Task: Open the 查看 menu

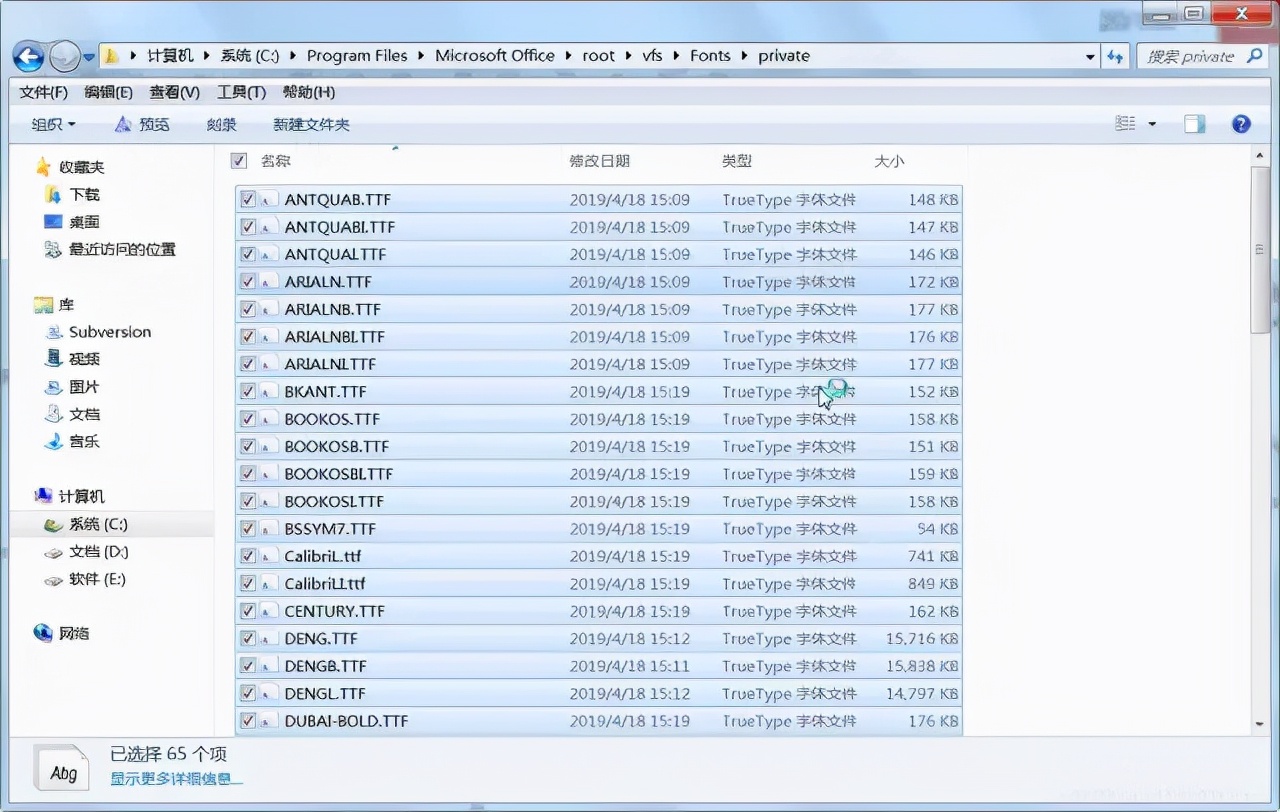Action: tap(173, 92)
